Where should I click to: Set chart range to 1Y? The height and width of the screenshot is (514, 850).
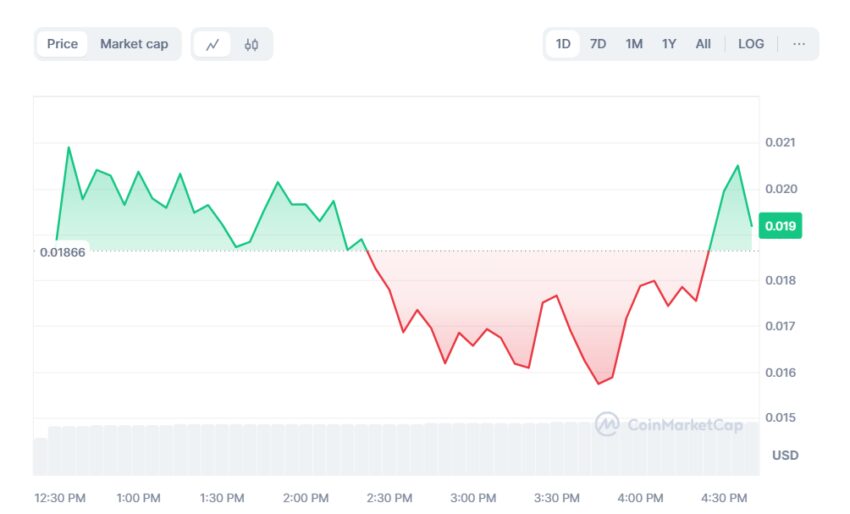pos(669,44)
